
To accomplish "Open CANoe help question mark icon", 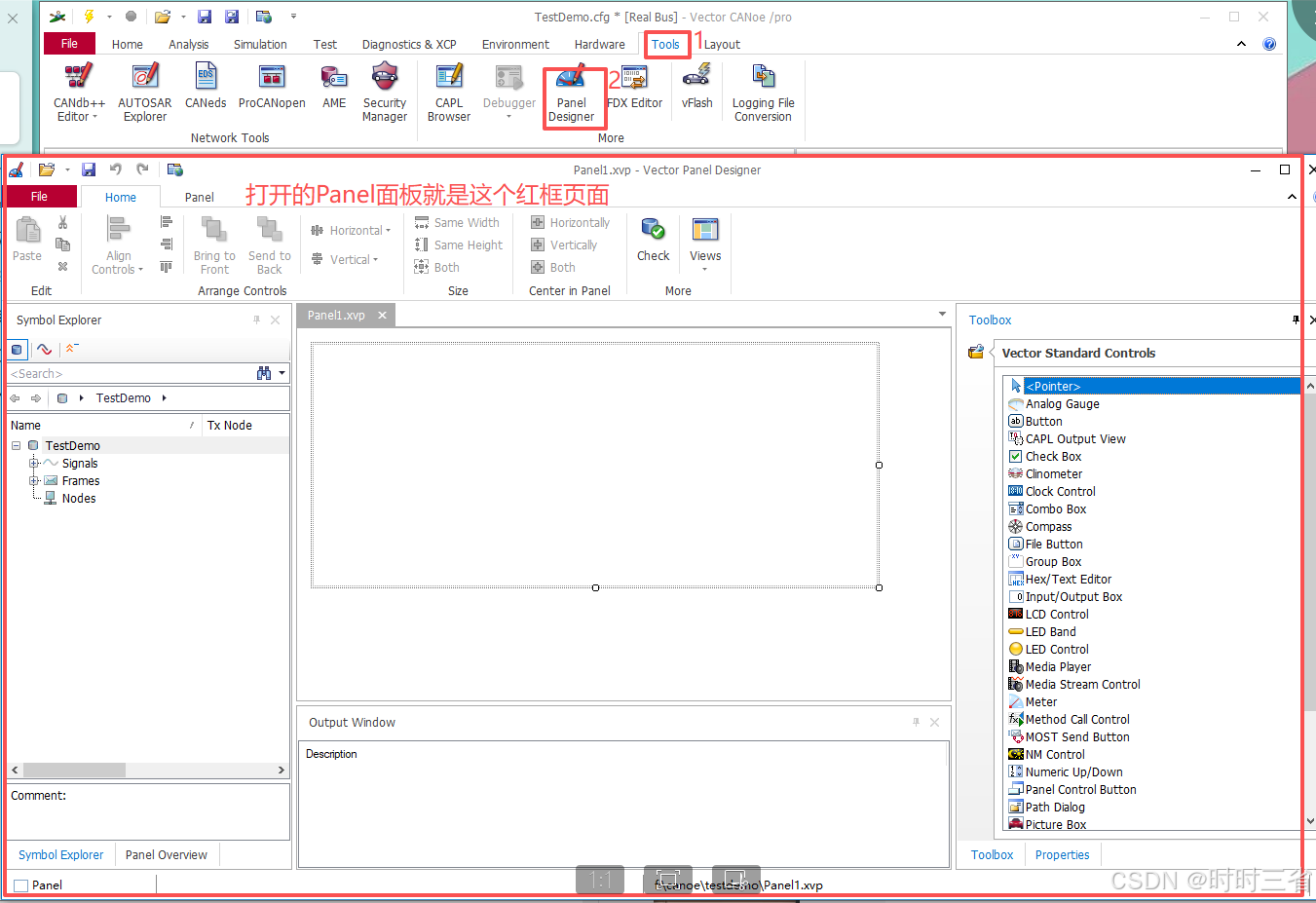I will click(x=1269, y=44).
